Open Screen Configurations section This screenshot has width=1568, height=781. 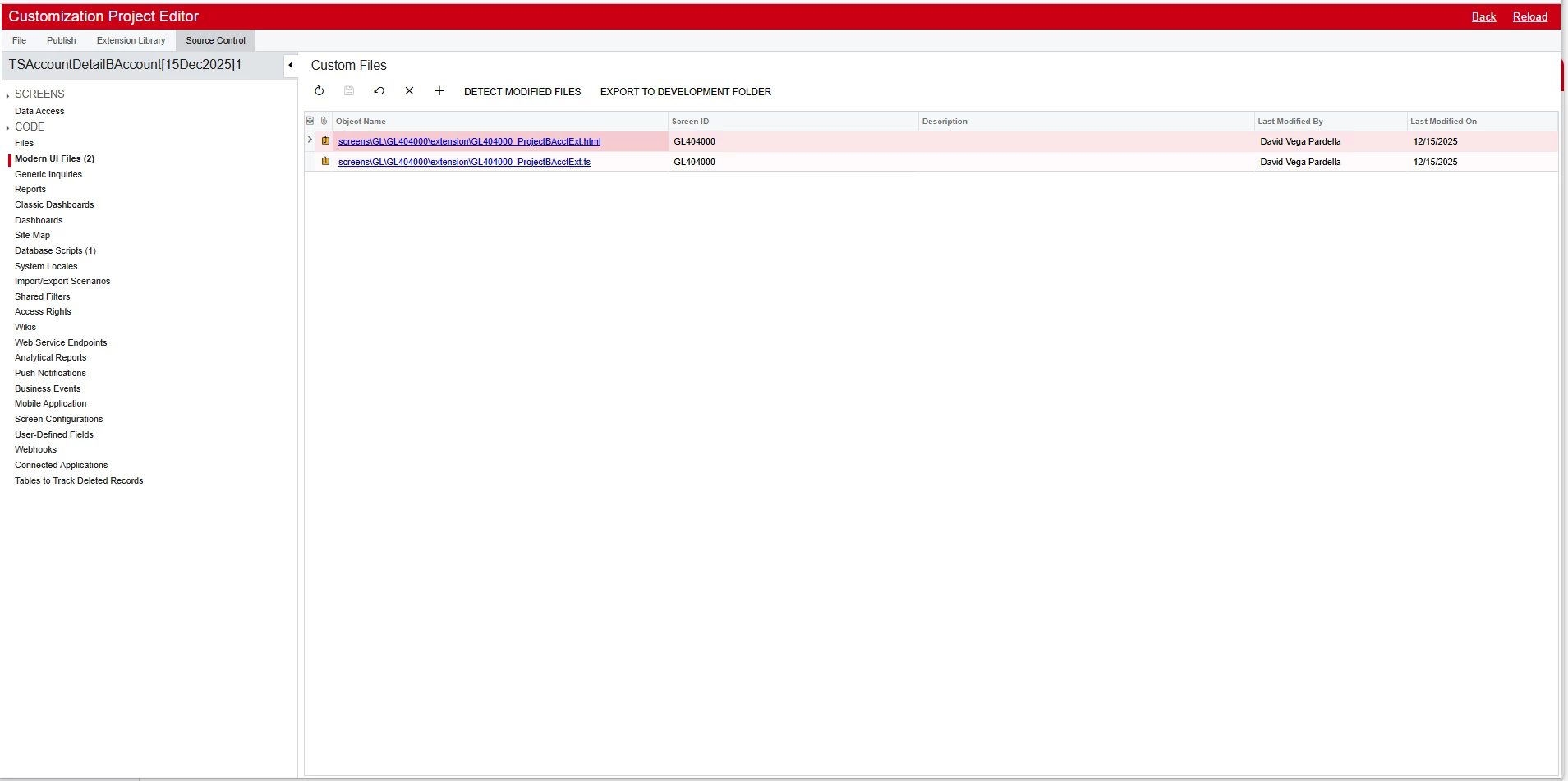[58, 419]
